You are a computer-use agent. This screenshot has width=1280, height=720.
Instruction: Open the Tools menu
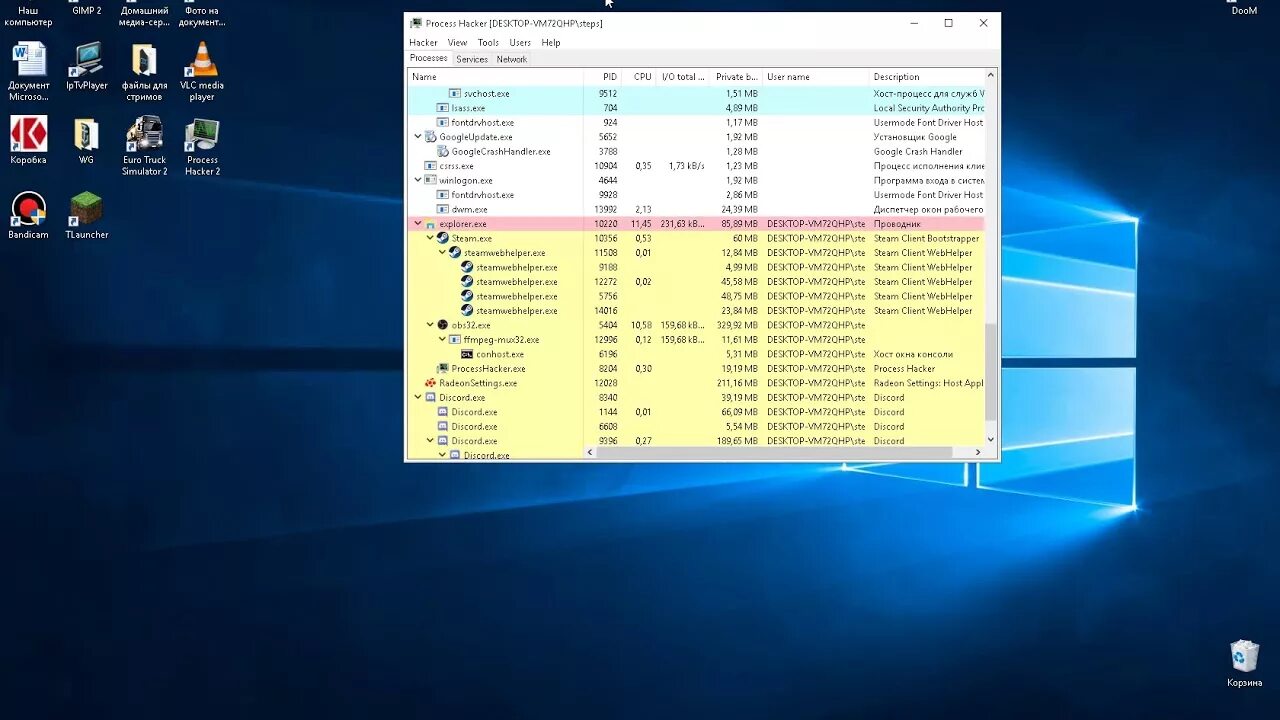tap(488, 43)
